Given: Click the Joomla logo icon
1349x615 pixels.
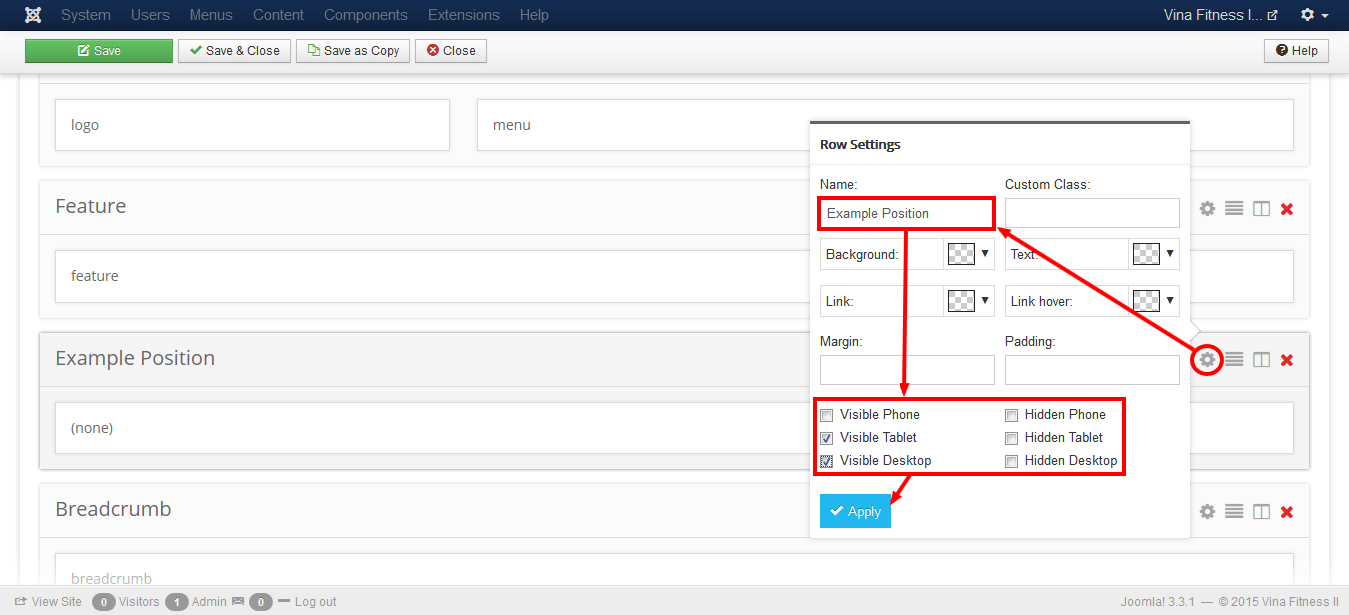Looking at the screenshot, I should coord(34,15).
